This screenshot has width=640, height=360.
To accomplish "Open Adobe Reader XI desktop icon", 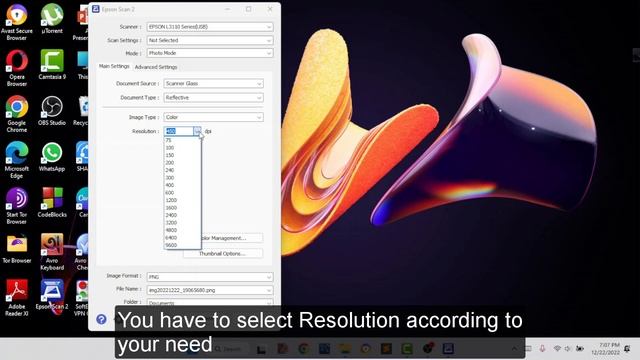I will pyautogui.click(x=17, y=298).
